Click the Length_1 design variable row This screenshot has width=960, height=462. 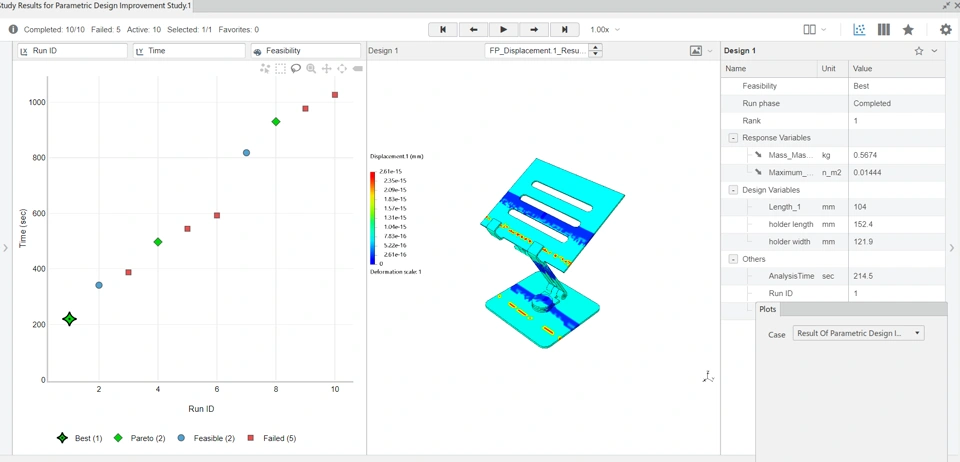point(834,207)
